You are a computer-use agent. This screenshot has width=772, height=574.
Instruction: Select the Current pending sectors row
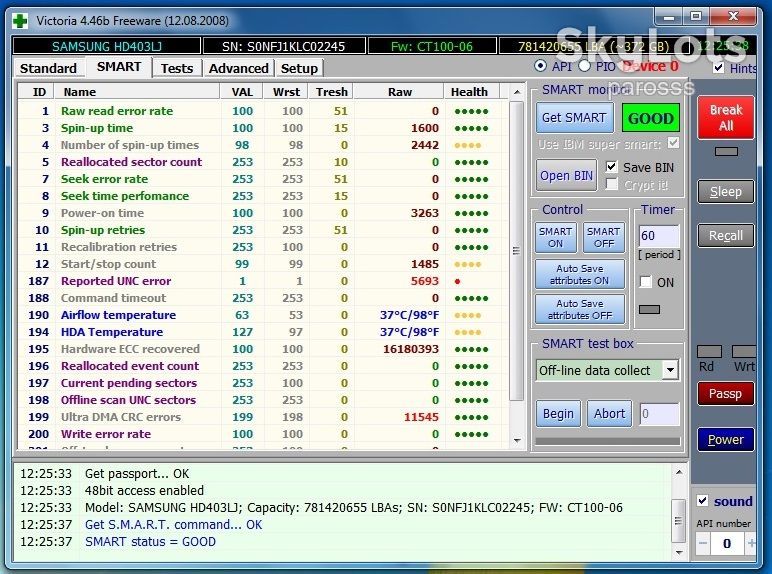click(263, 383)
